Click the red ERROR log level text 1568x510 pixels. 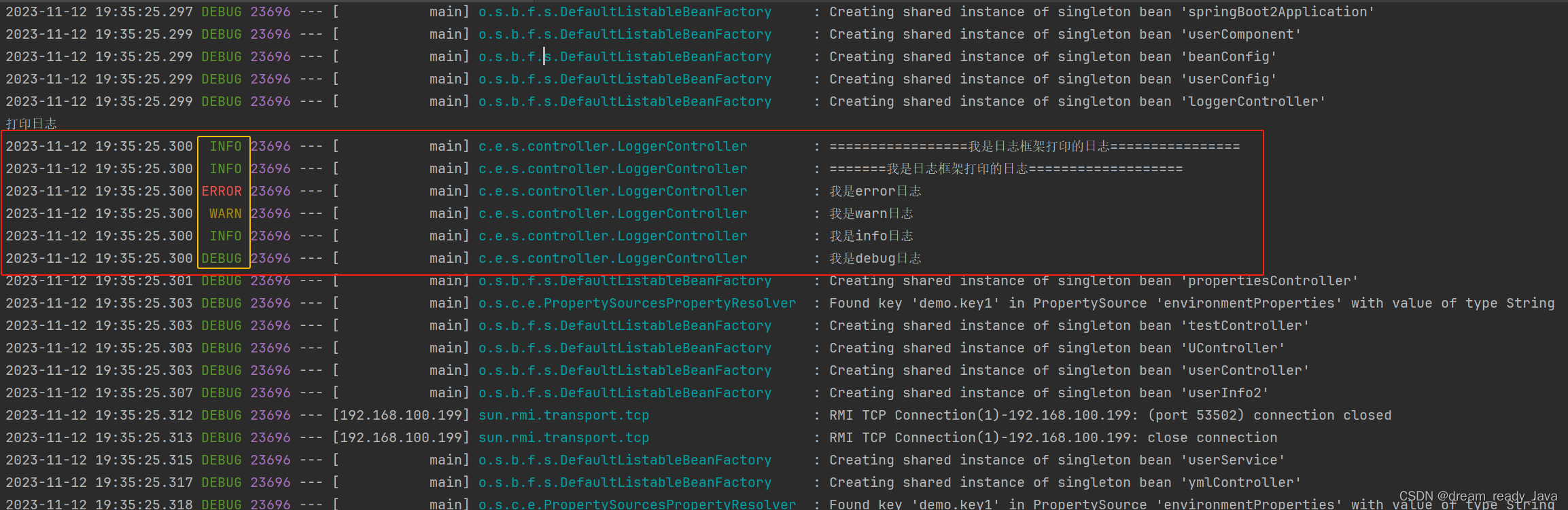pyautogui.click(x=222, y=191)
